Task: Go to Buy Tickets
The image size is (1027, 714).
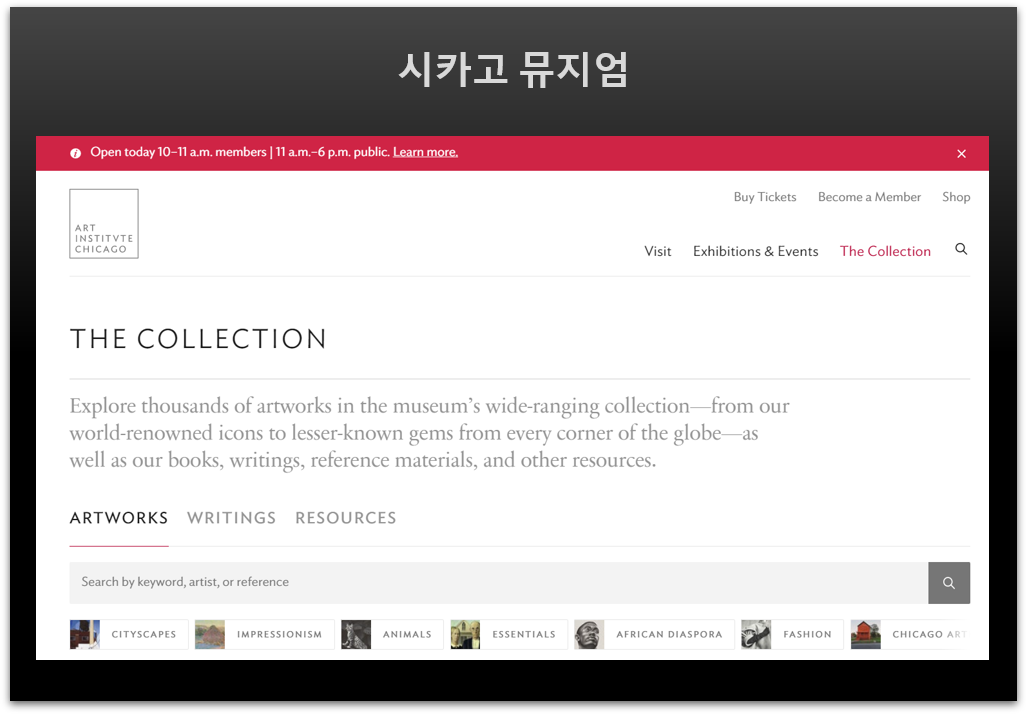Action: pos(764,197)
